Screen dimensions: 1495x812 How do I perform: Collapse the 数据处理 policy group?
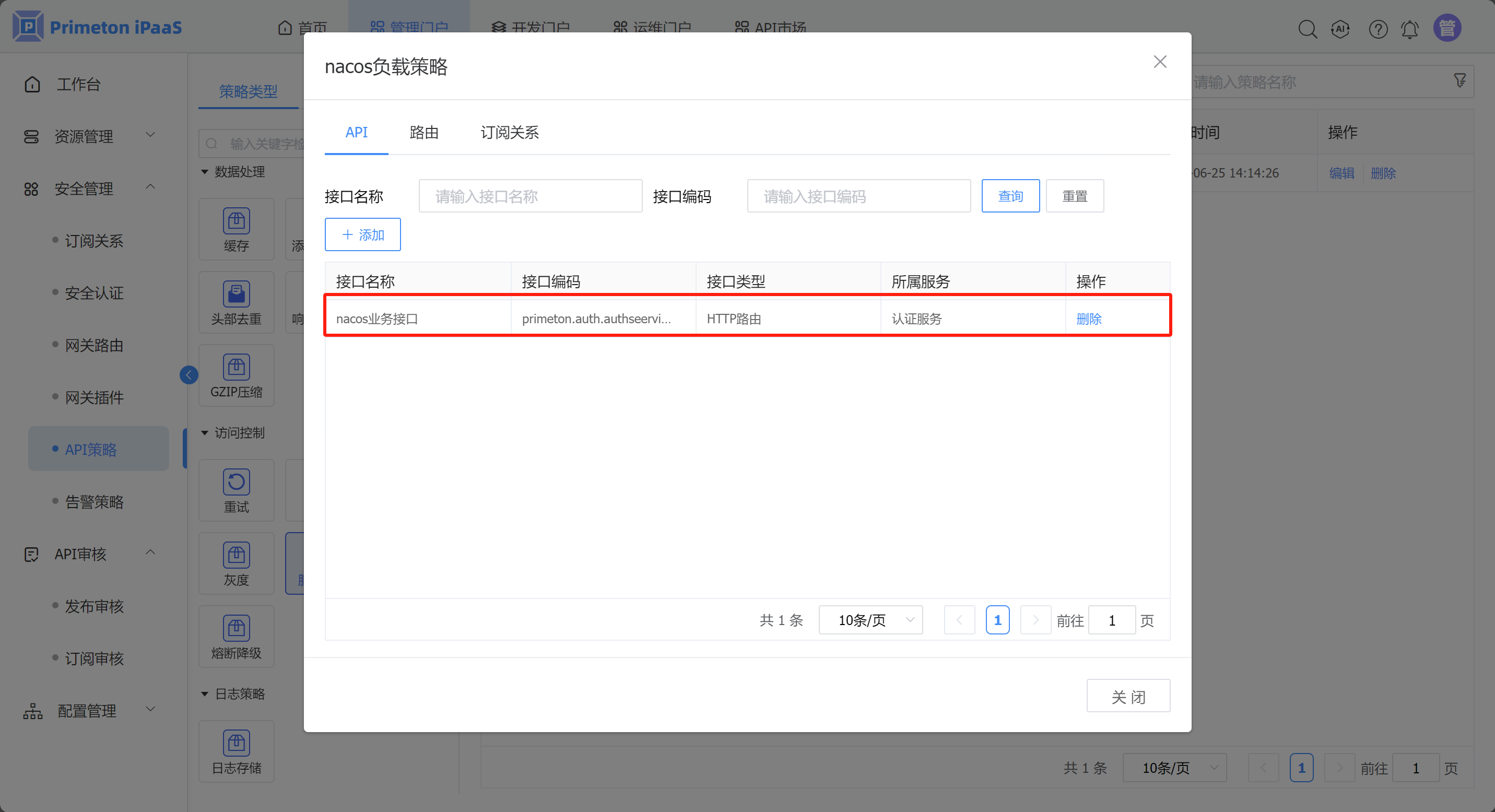pyautogui.click(x=205, y=172)
